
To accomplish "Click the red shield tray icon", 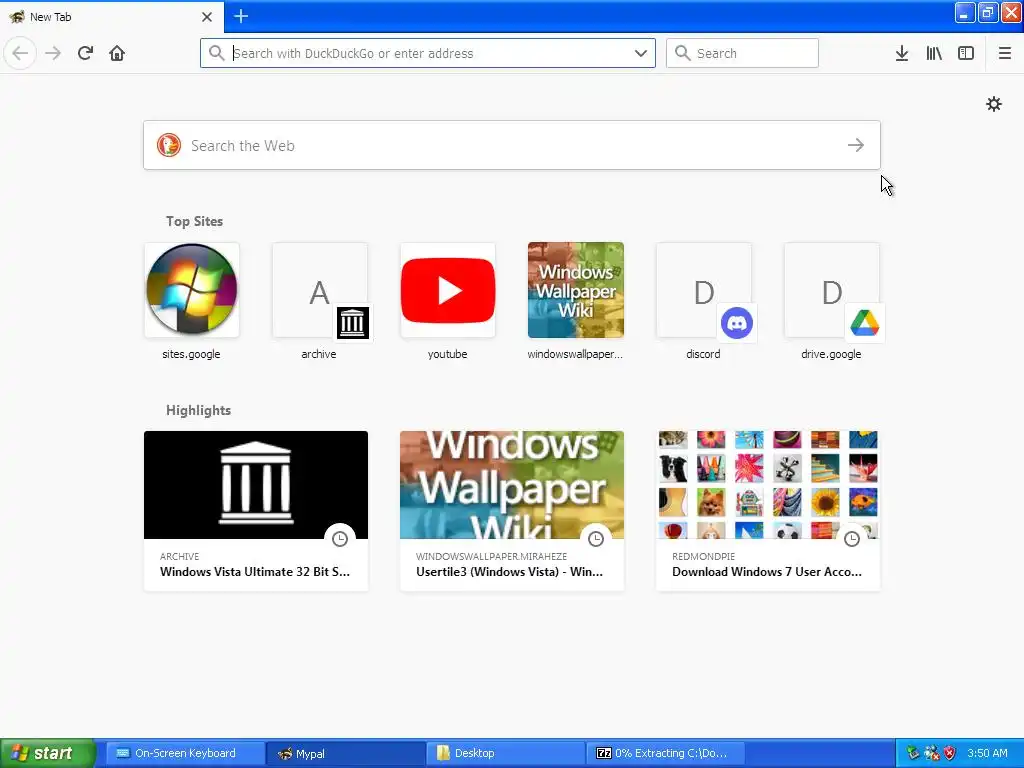I will click(x=950, y=753).
